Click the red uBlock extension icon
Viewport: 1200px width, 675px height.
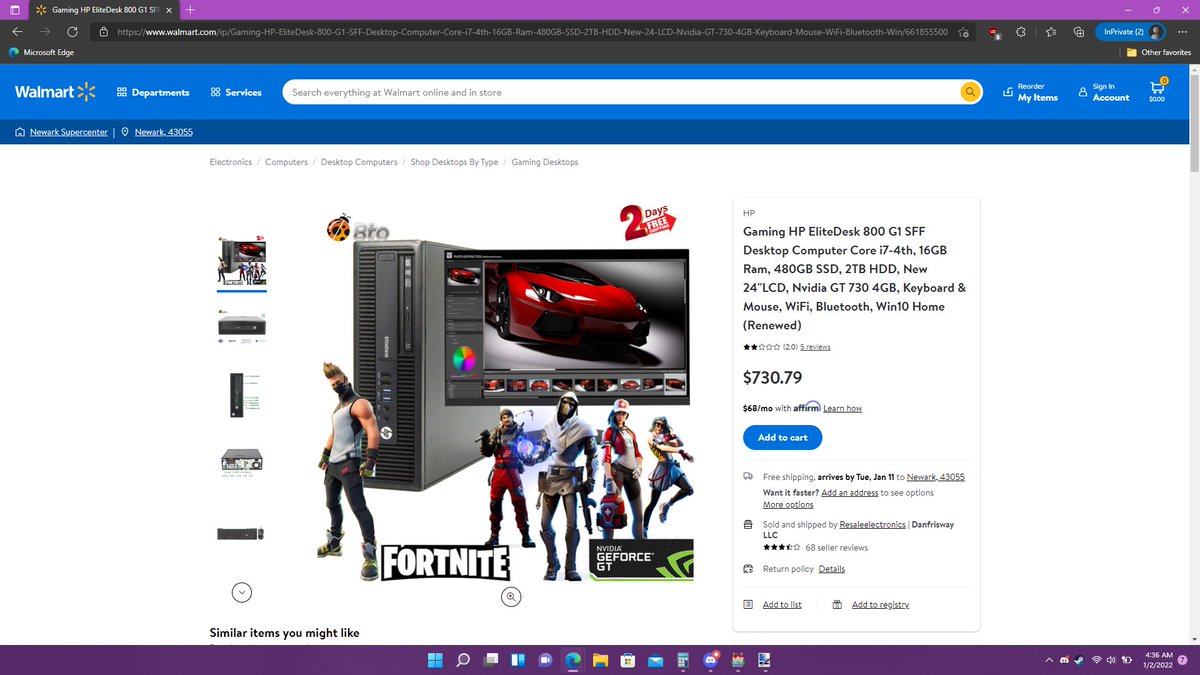[x=994, y=32]
